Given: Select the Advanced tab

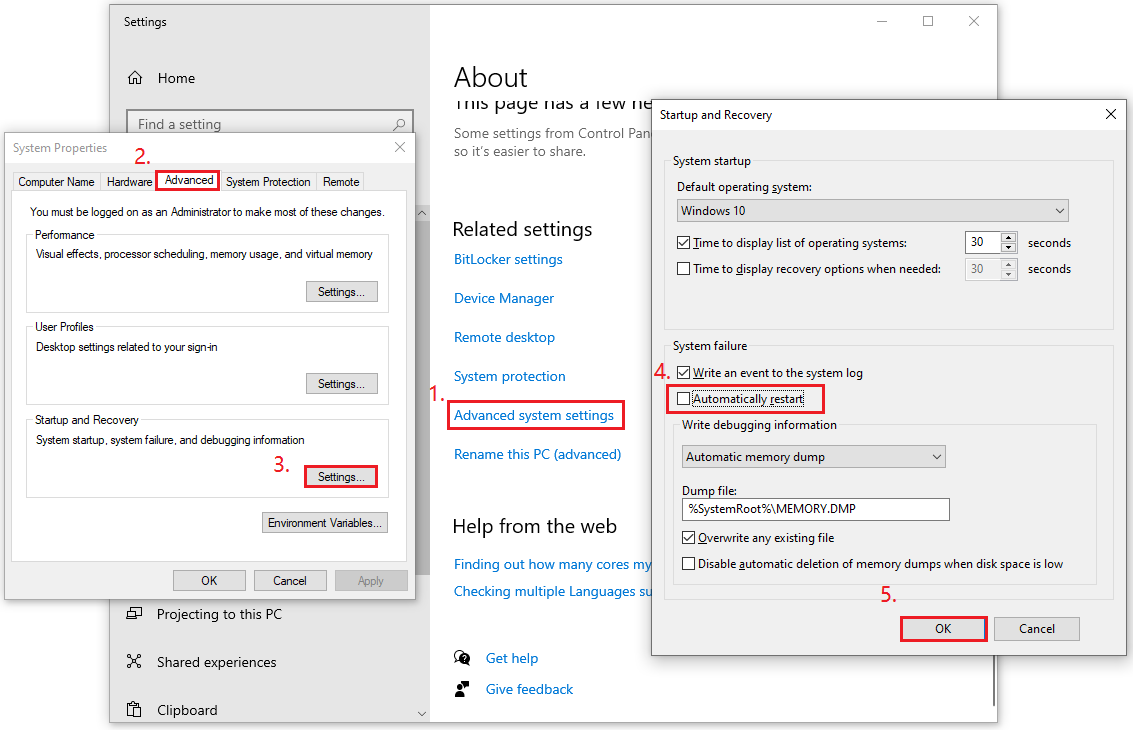Looking at the screenshot, I should click(189, 180).
